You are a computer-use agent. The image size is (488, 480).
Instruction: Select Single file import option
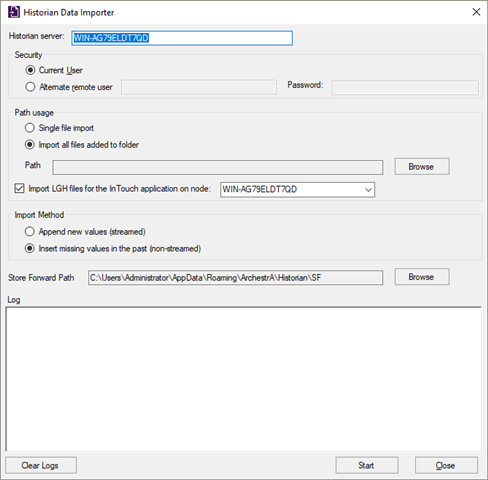[30, 128]
